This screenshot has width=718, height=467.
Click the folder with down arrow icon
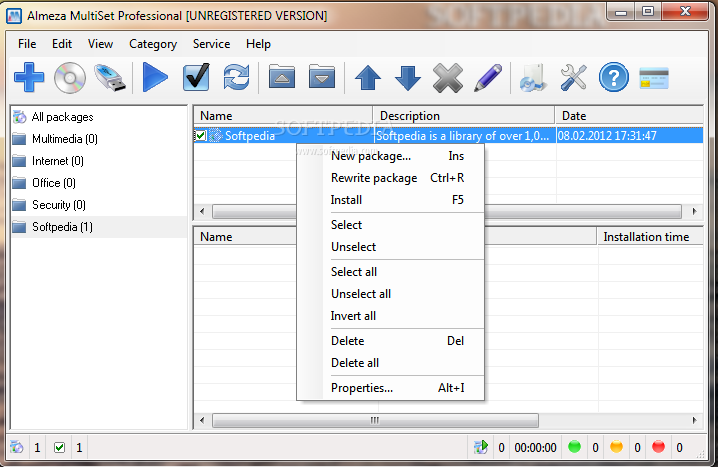coord(322,76)
